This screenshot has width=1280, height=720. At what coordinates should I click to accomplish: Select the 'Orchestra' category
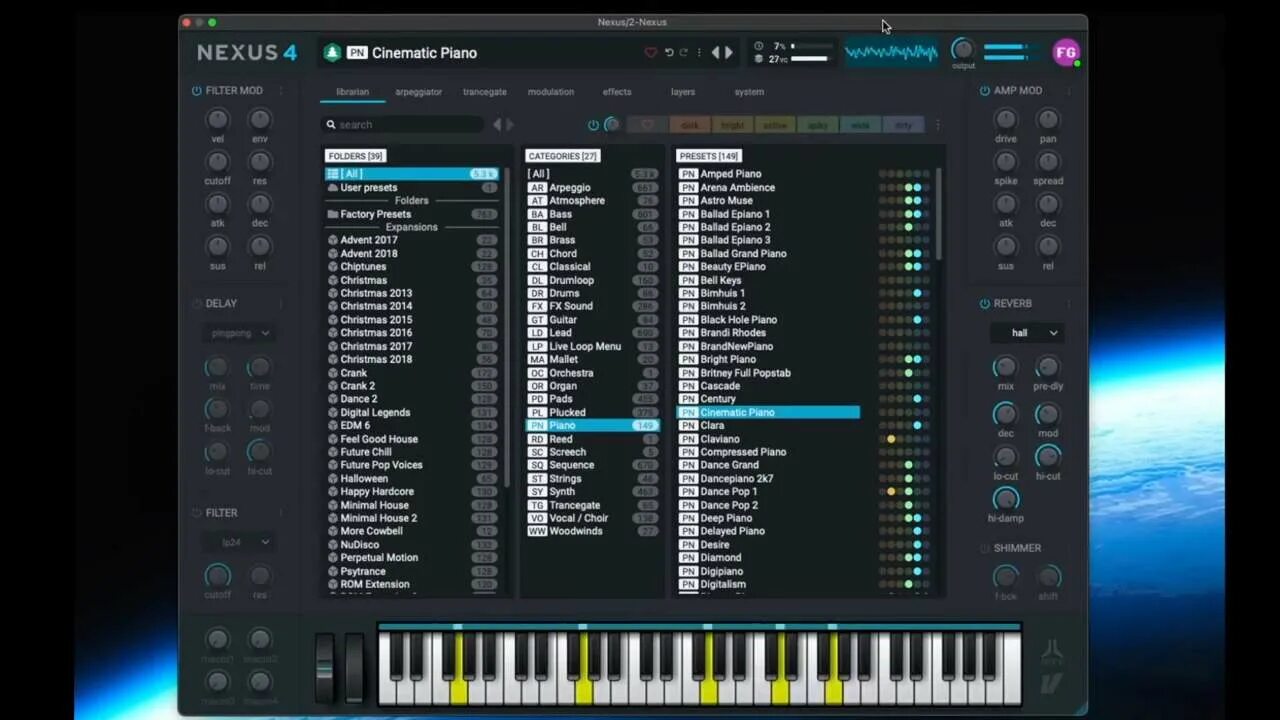(592, 373)
